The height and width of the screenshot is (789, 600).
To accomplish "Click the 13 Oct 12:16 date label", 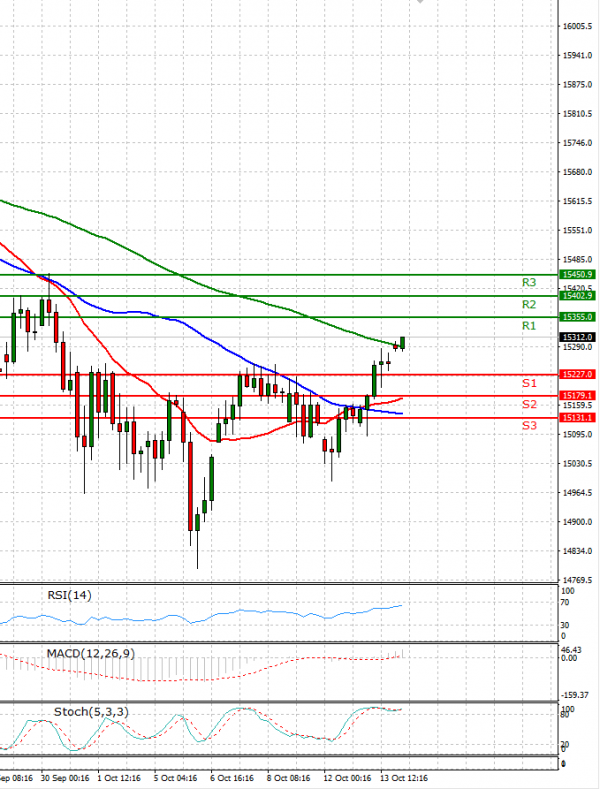I will tap(404, 778).
